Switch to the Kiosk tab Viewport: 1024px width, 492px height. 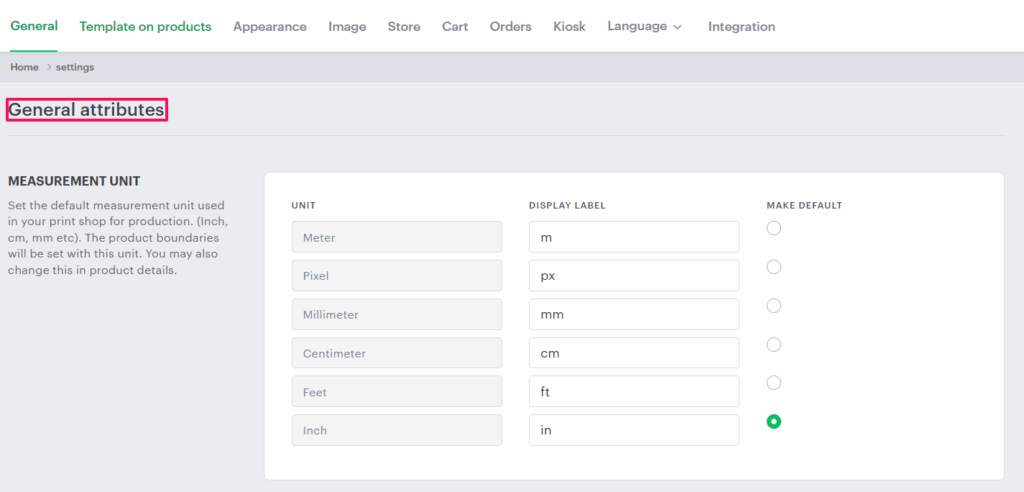569,27
